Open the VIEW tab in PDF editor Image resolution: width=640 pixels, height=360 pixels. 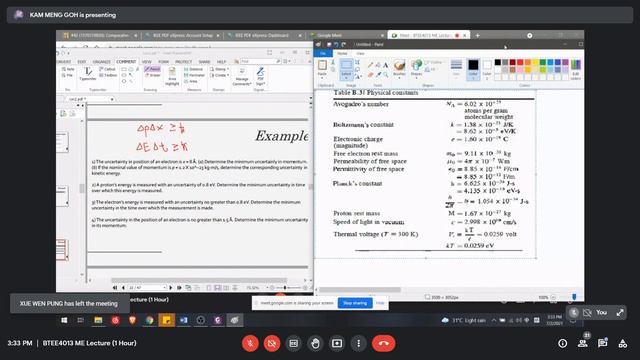point(147,62)
